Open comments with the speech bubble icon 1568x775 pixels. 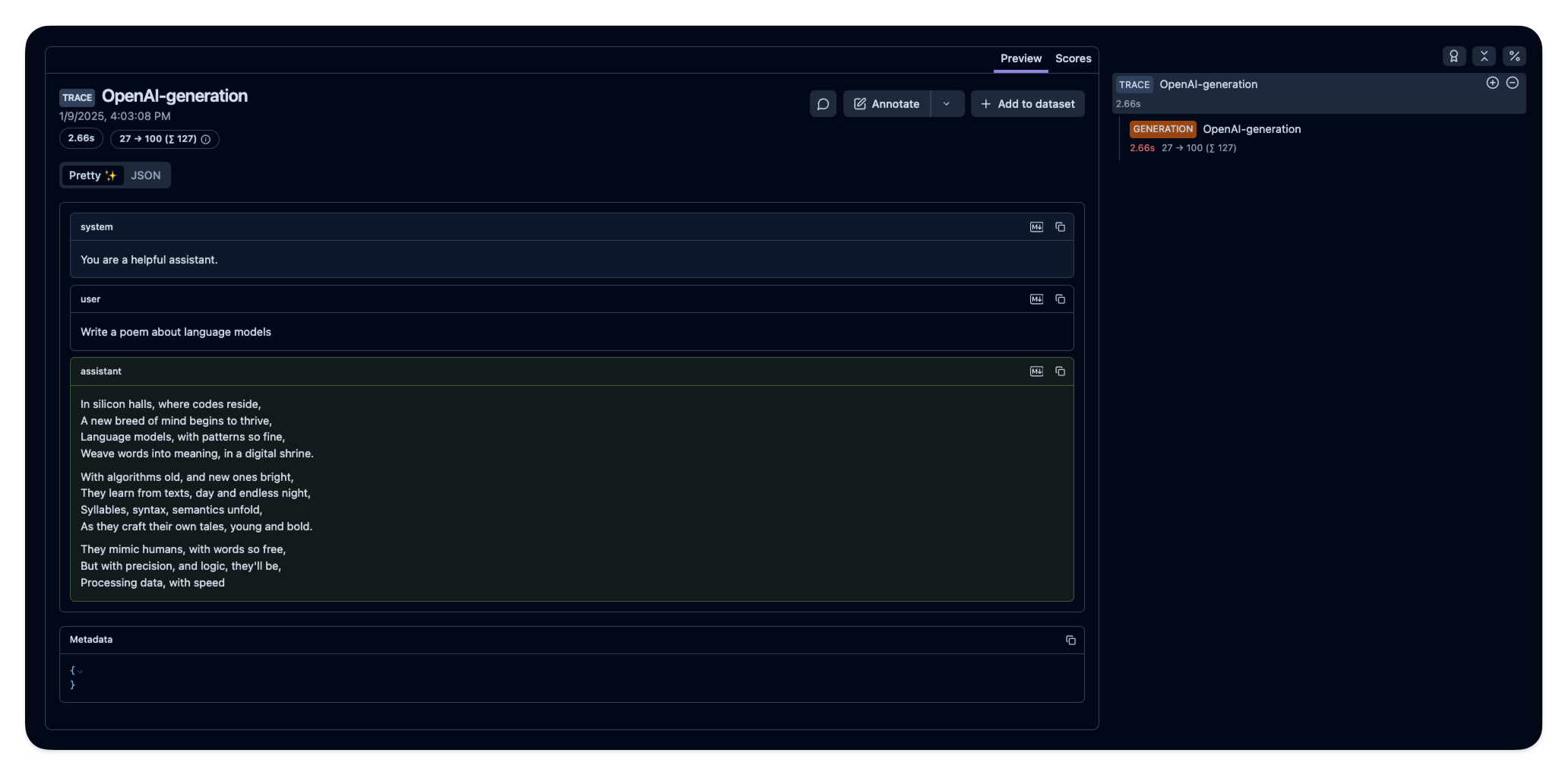(823, 103)
